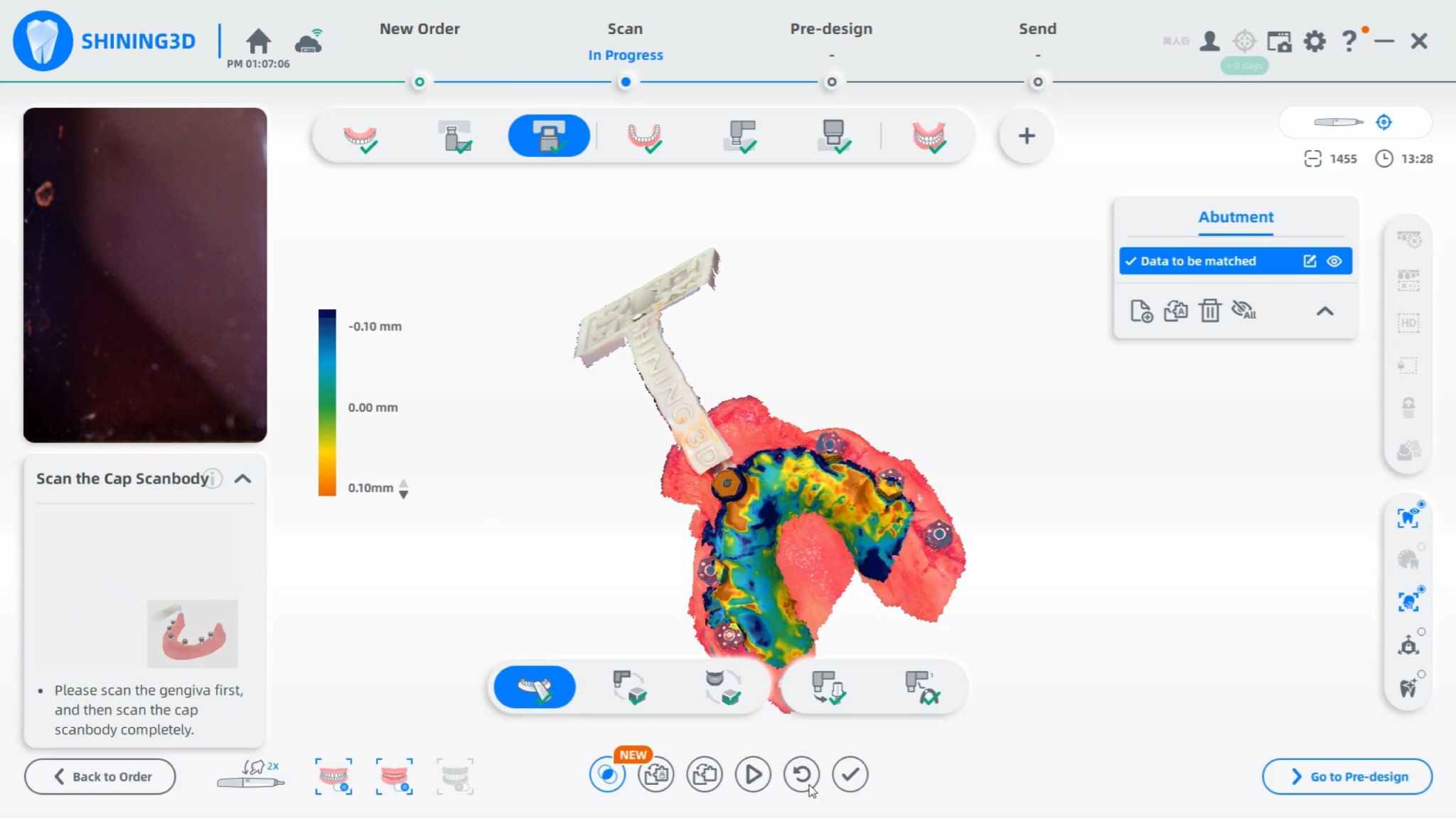Click the Back to Order button
The image size is (1456, 819).
100,776
